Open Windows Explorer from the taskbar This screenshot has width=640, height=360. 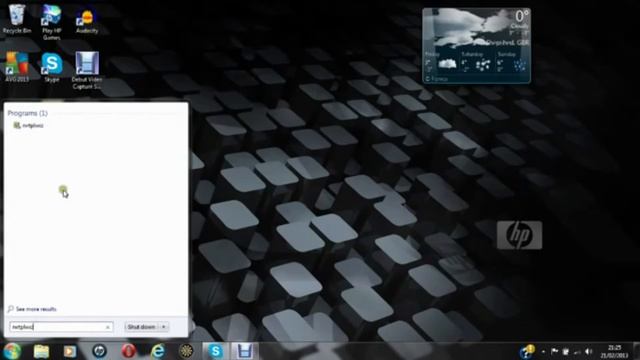41,351
